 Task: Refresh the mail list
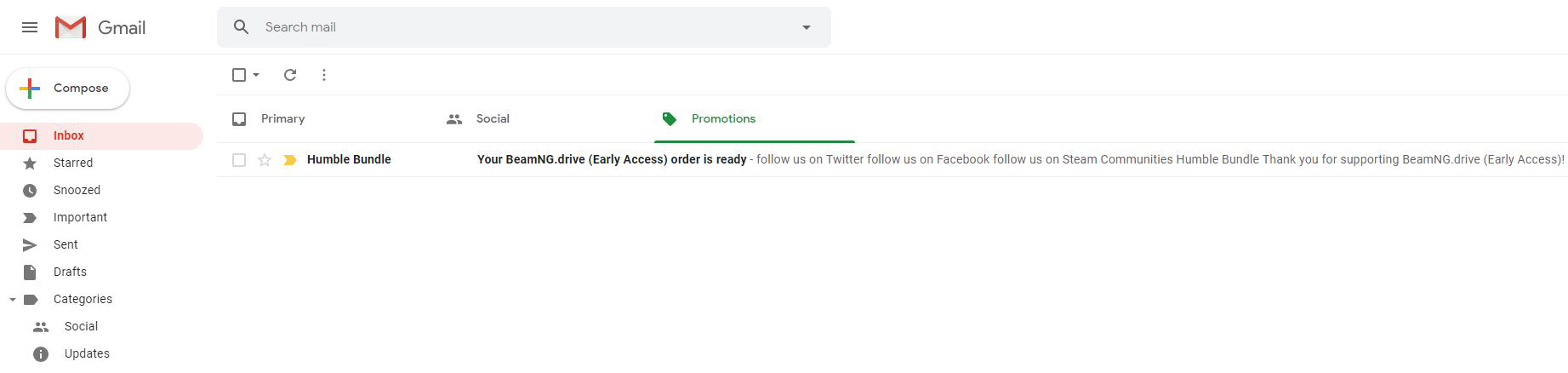(290, 75)
